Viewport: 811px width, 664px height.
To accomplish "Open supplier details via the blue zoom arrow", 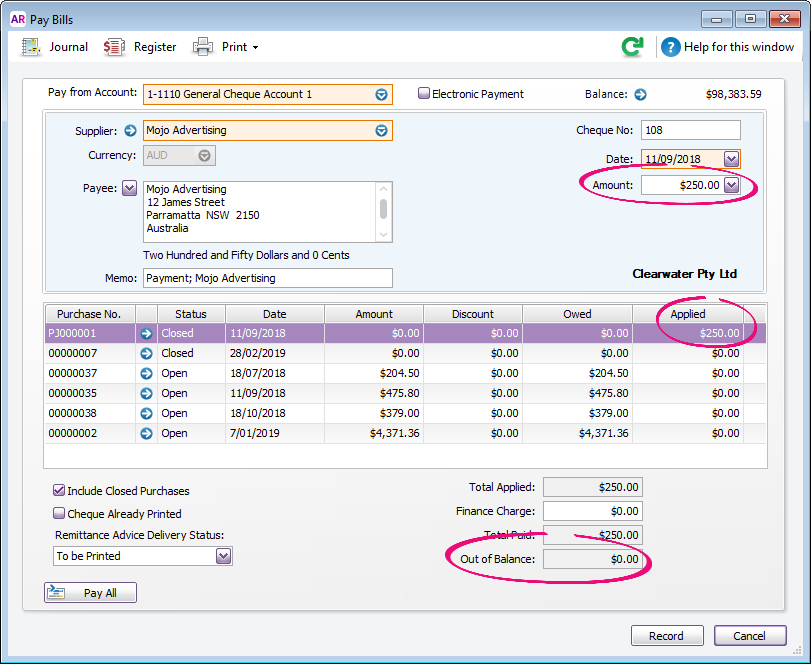I will 129,130.
